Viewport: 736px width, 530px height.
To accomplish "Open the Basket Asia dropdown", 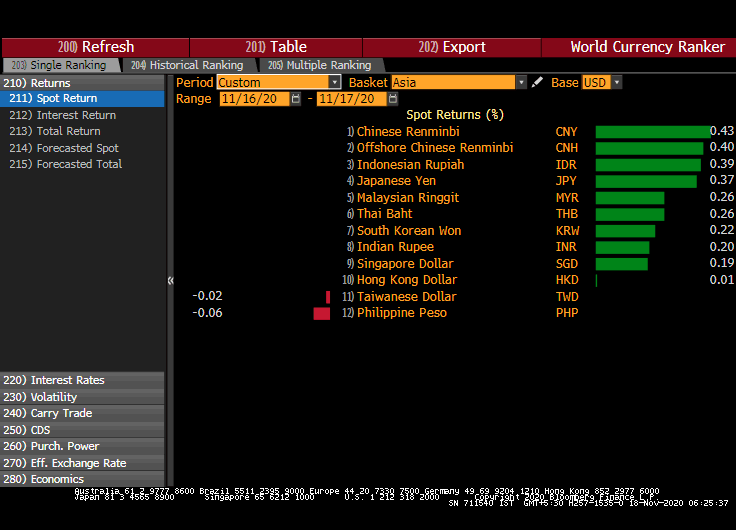I will tap(520, 82).
